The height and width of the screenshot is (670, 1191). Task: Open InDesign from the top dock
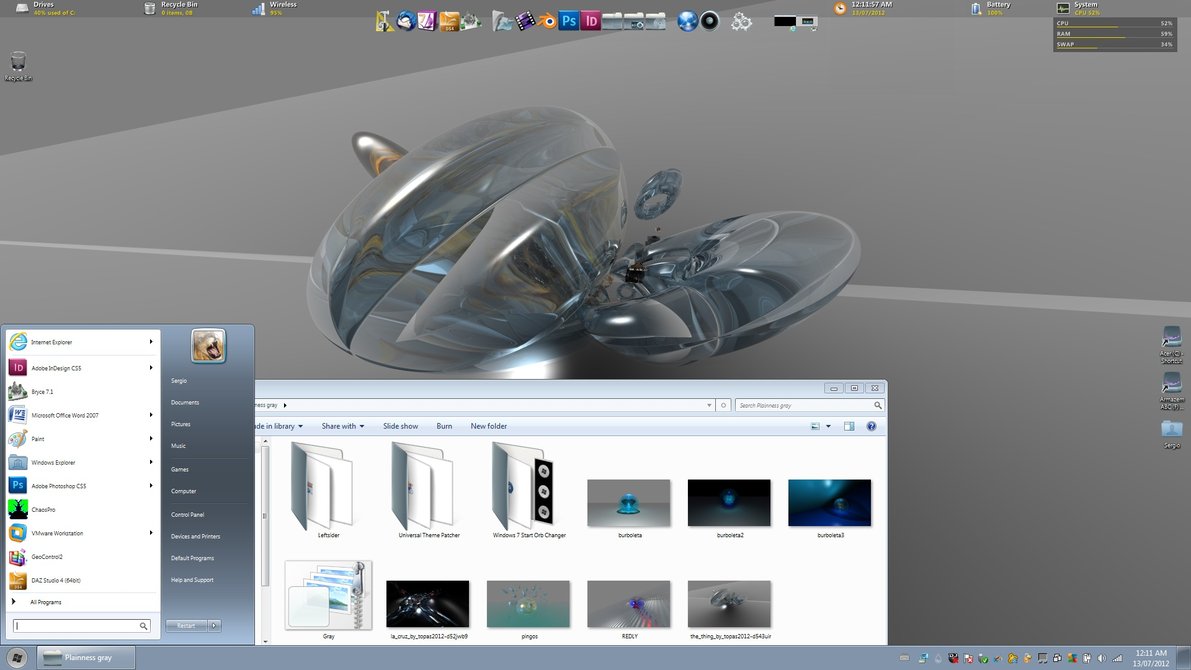591,20
